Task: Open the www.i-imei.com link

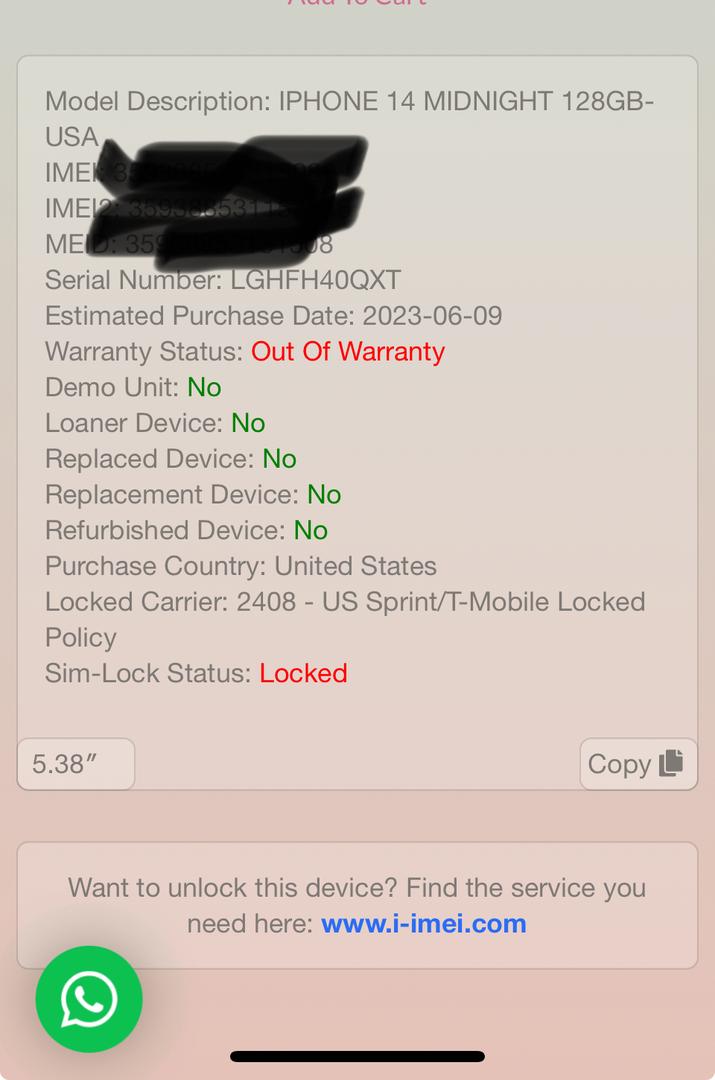Action: [424, 923]
